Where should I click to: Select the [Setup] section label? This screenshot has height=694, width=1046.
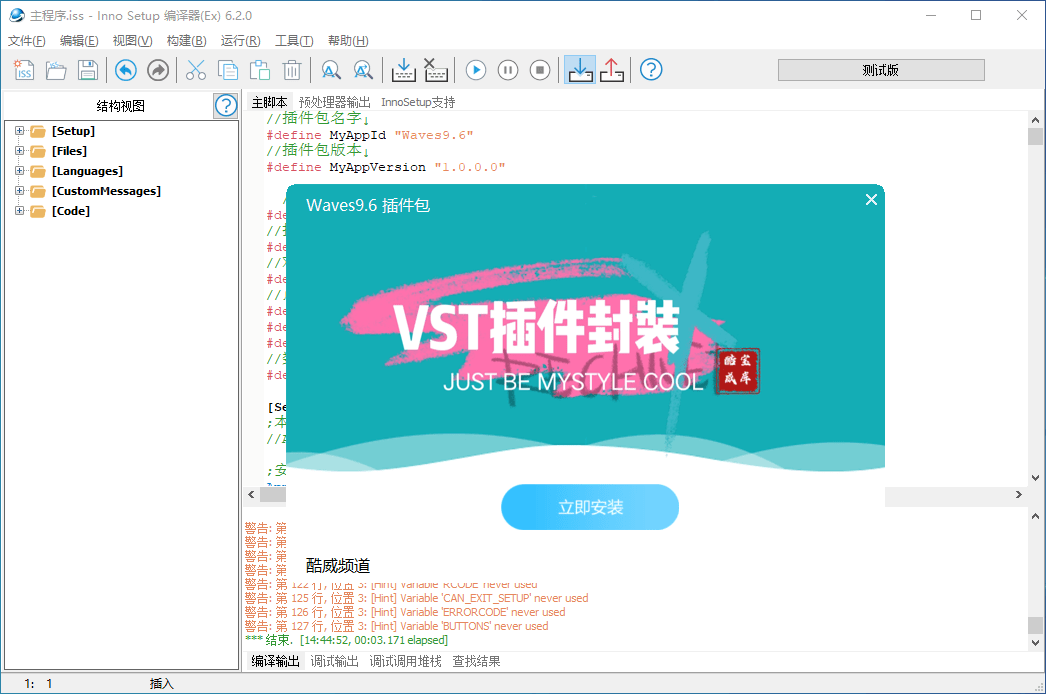click(x=73, y=131)
